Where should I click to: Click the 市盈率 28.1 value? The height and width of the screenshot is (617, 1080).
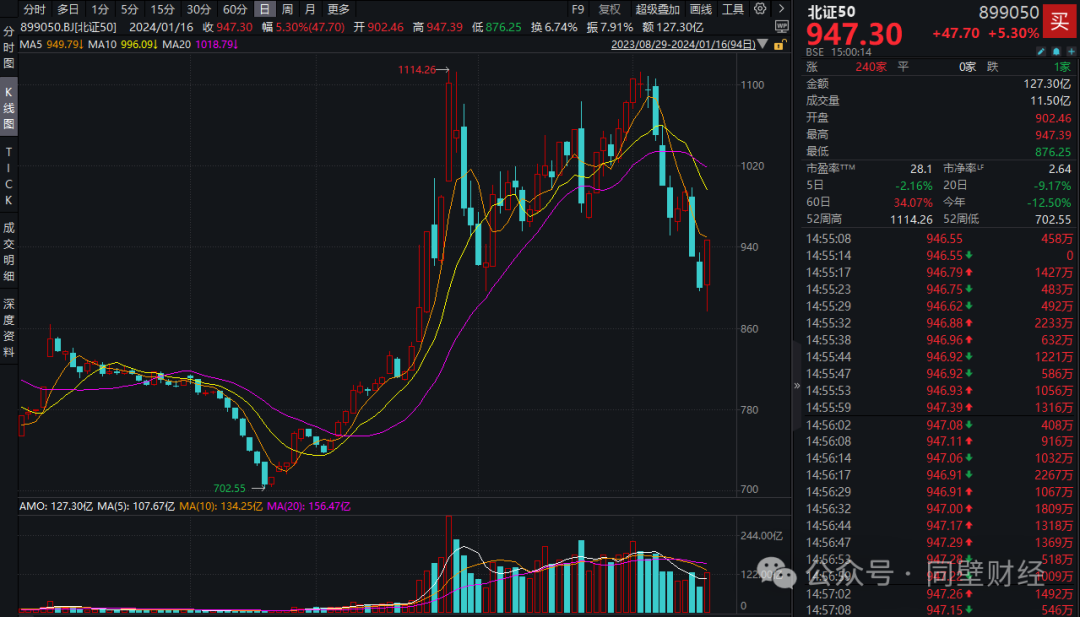tap(921, 169)
